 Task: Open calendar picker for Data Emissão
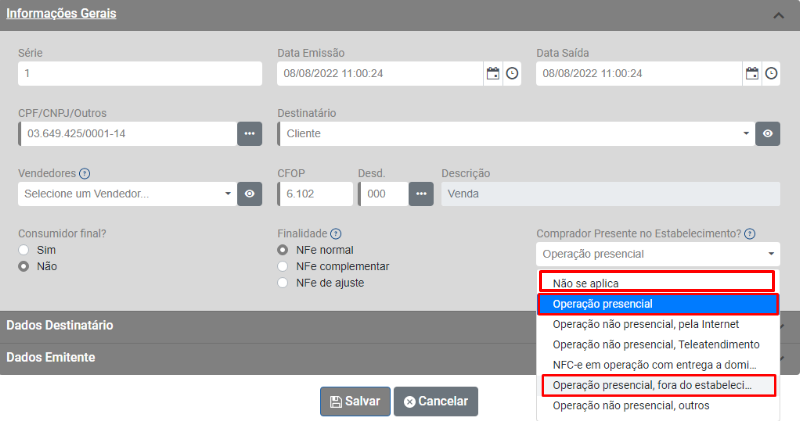click(x=492, y=74)
